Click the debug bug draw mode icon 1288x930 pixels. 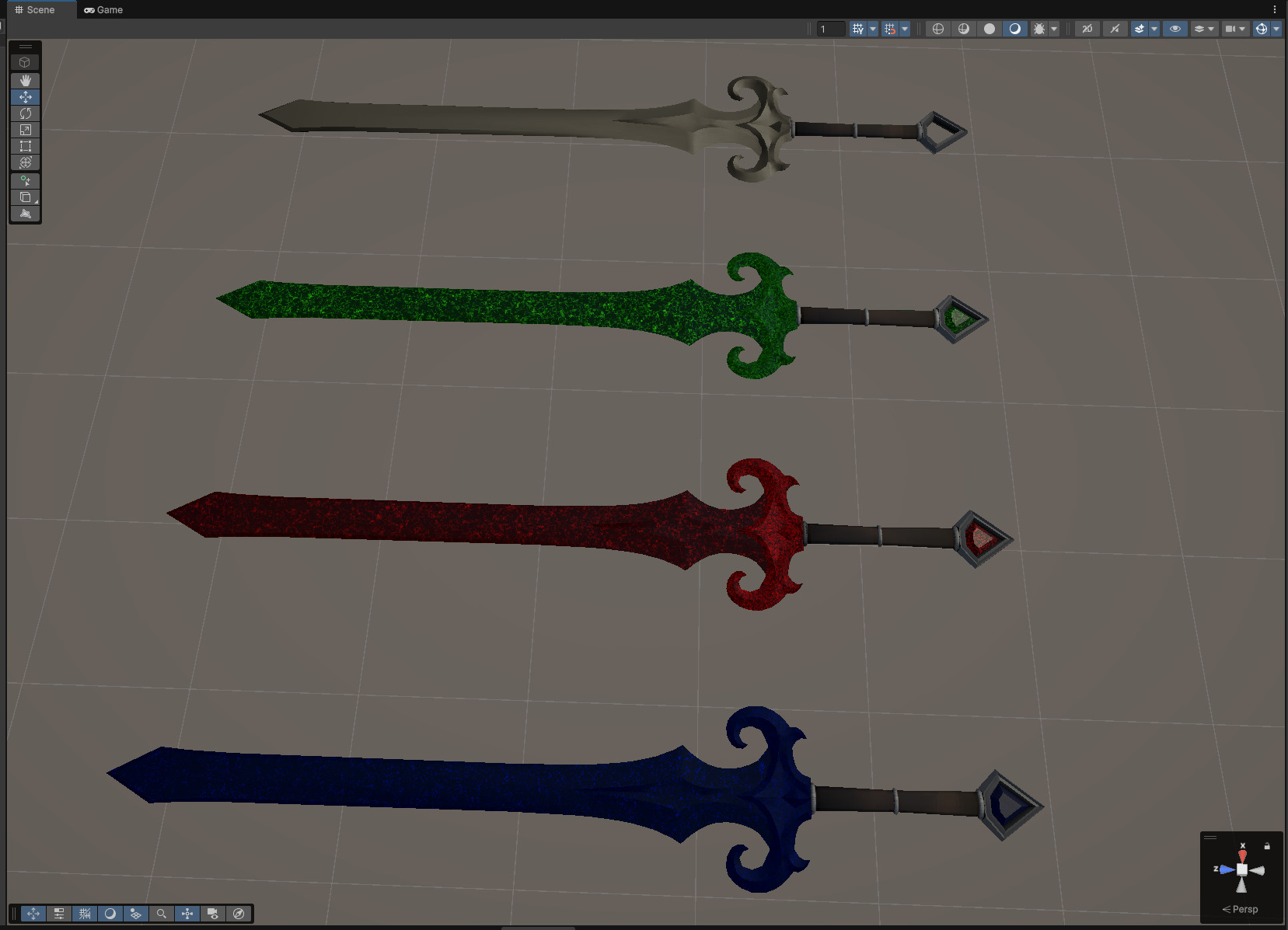point(1039,29)
